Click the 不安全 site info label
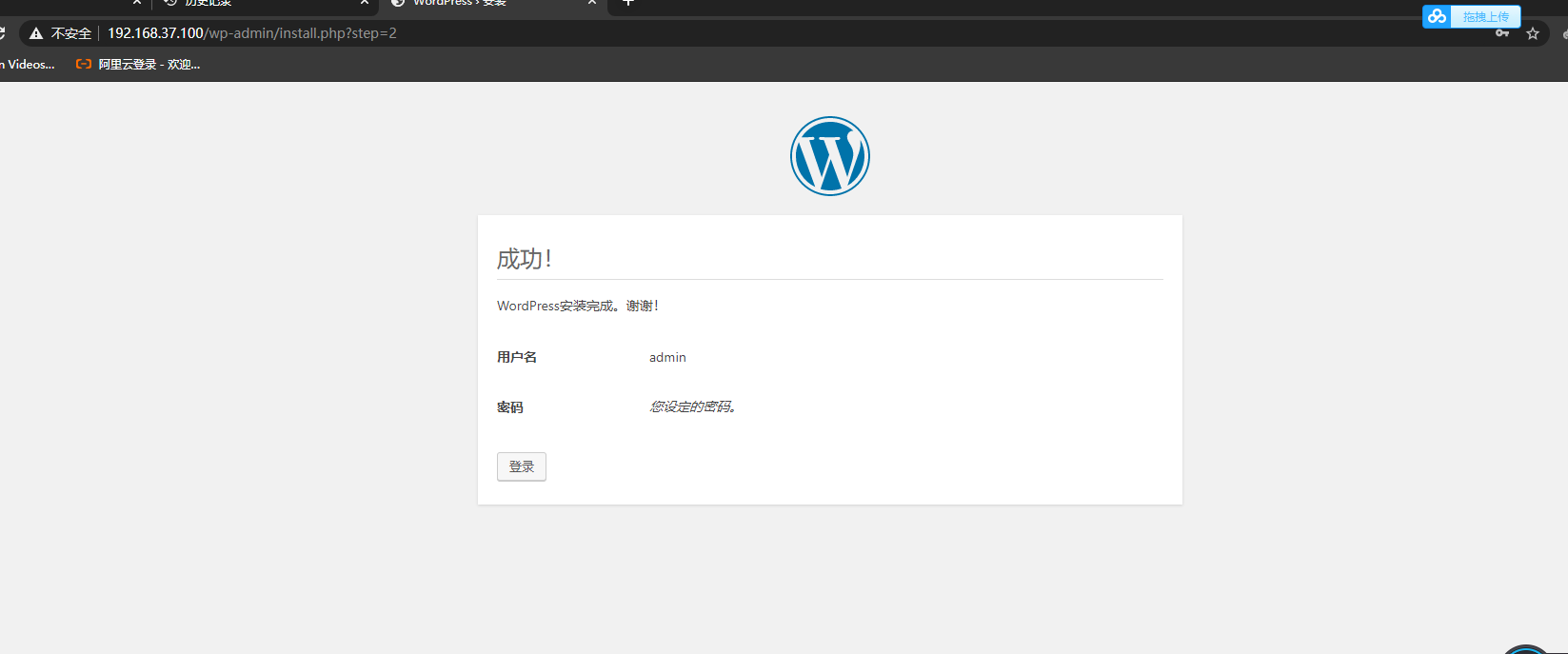Screen dimensions: 1568x654 [x=71, y=33]
